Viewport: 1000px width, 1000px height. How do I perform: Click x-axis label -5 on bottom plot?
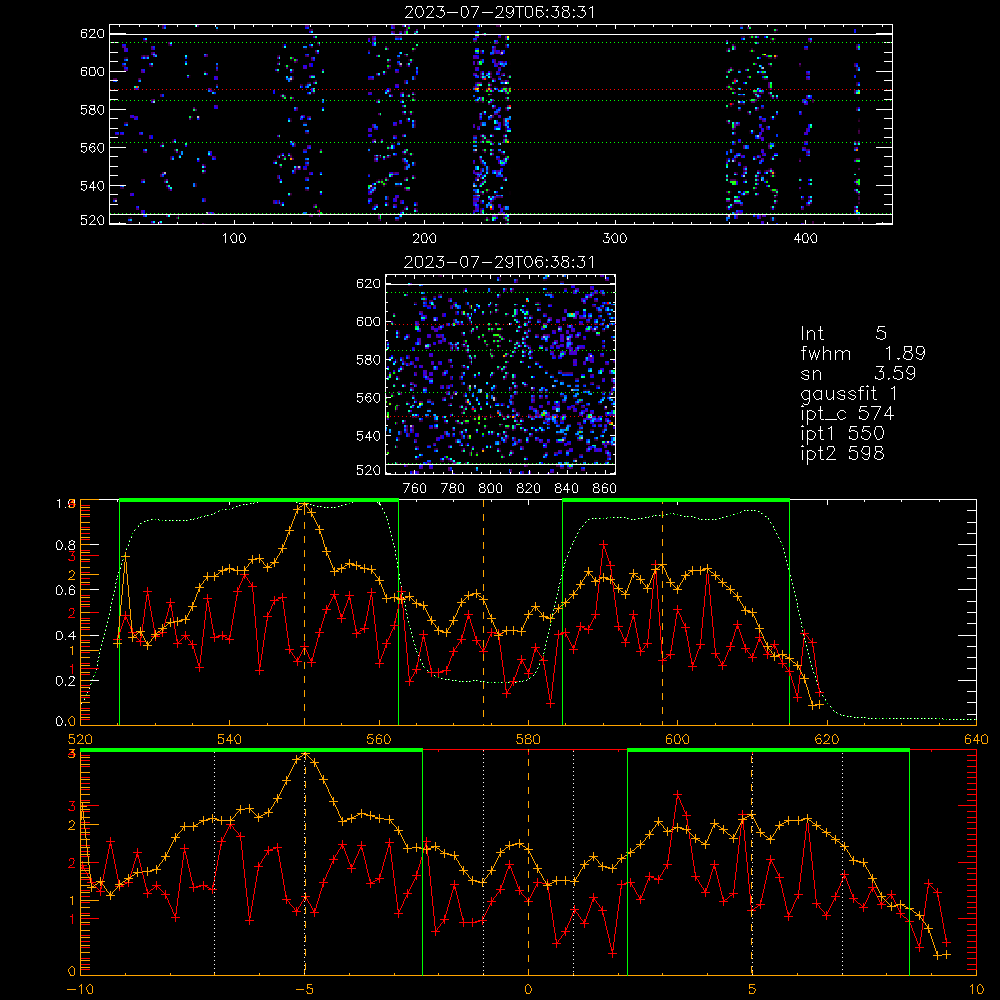point(304,989)
